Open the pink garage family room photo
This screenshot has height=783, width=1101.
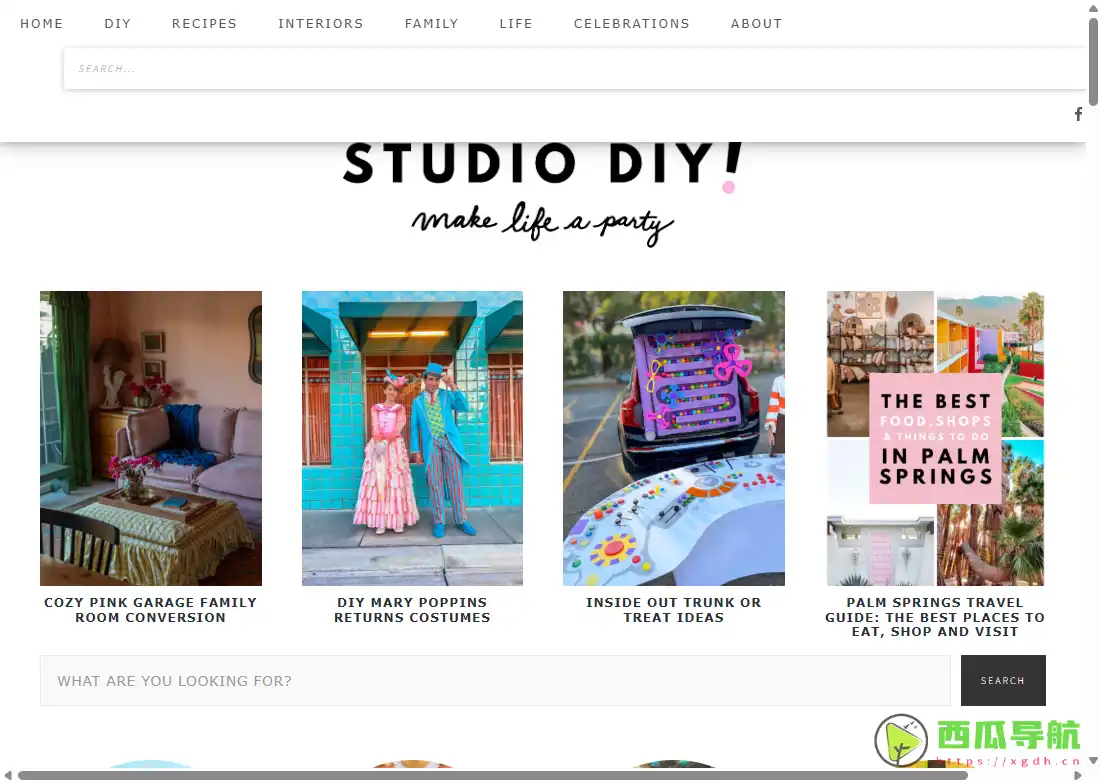point(151,438)
